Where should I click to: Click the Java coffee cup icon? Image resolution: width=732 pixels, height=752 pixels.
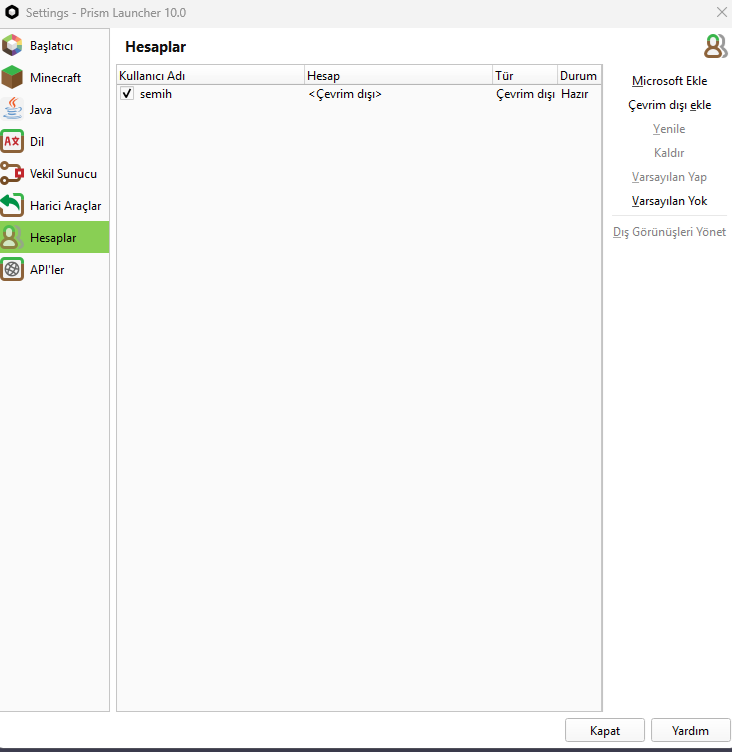pos(12,109)
